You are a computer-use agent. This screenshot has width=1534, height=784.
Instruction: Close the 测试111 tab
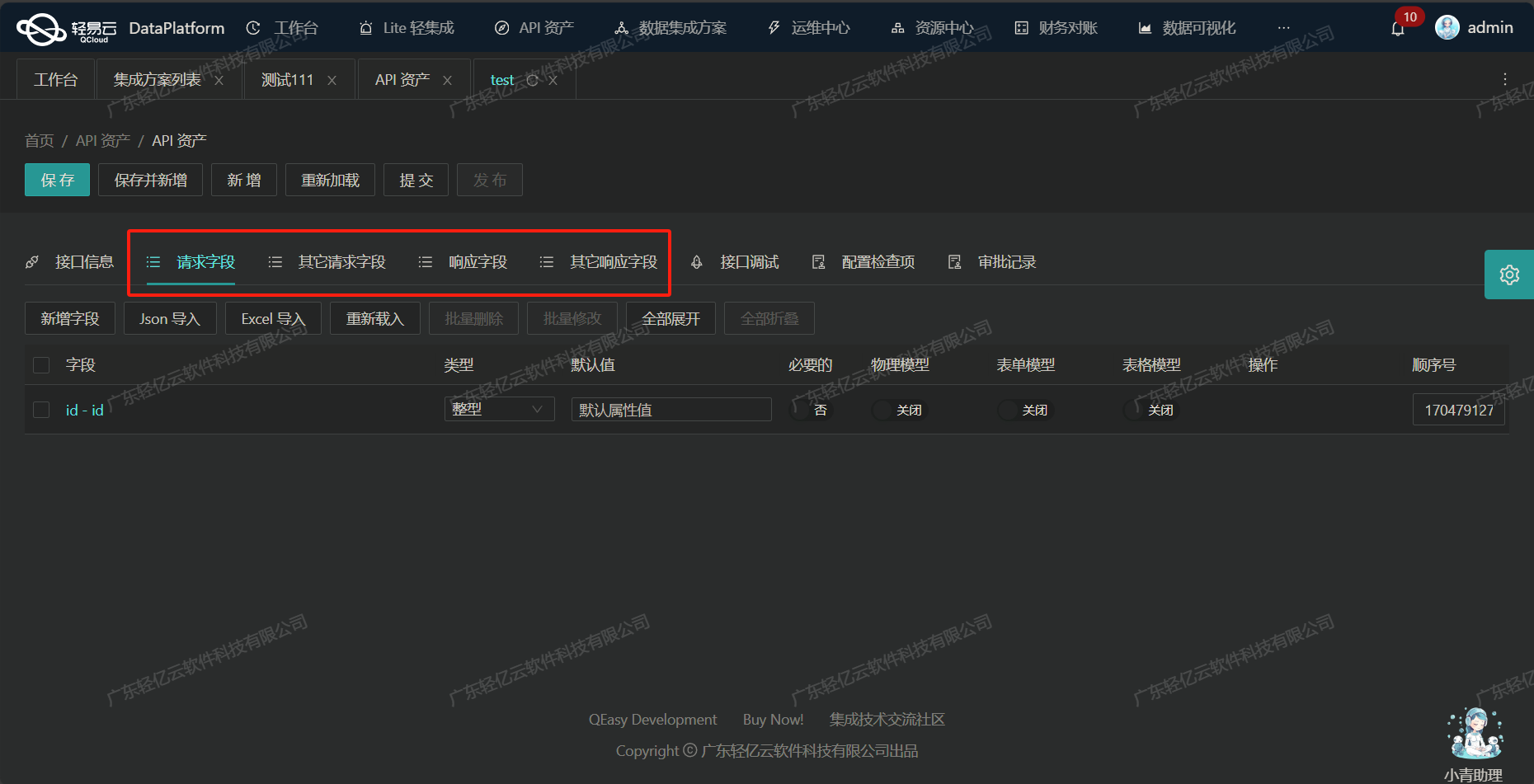tap(332, 80)
